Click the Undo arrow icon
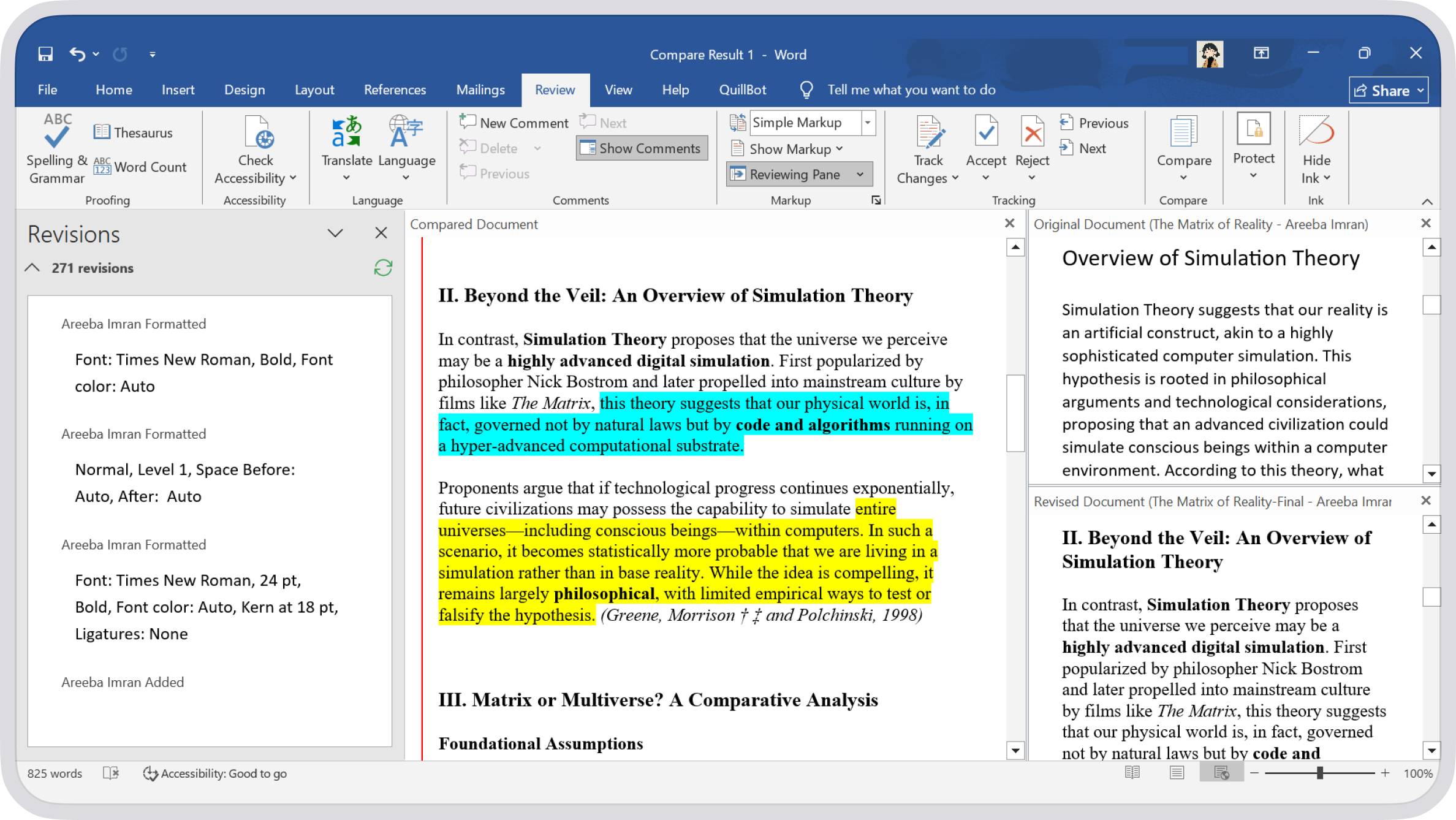Screen dimensions: 1456x820 point(77,54)
